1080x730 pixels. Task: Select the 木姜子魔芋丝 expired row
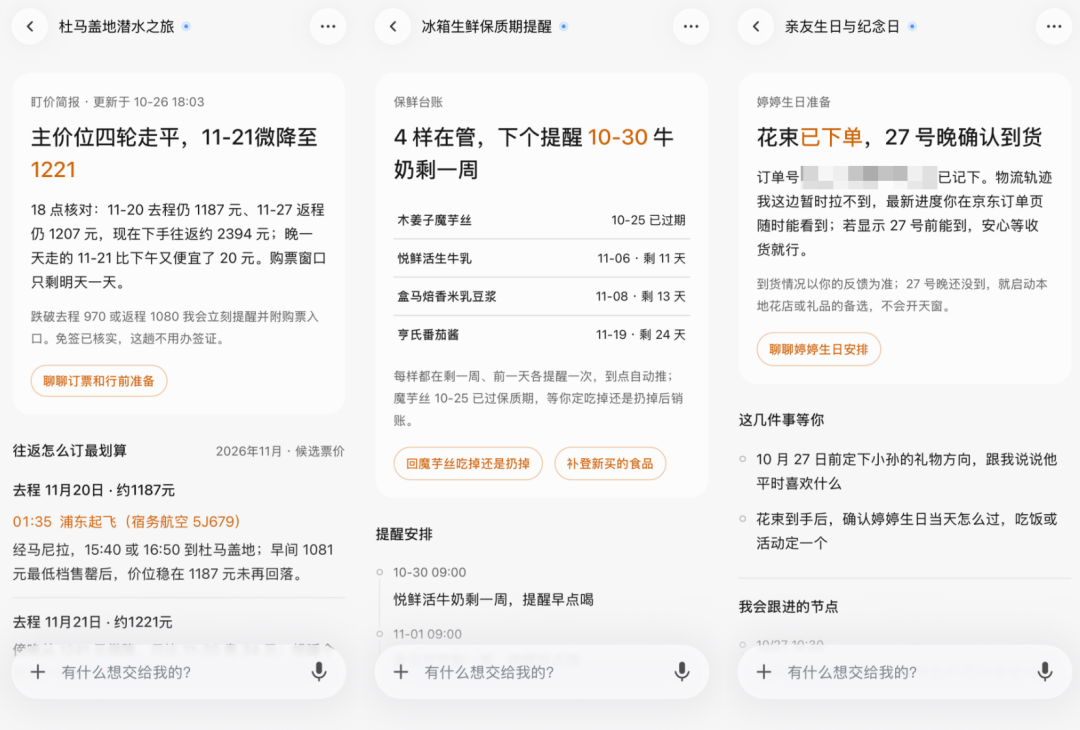point(541,220)
